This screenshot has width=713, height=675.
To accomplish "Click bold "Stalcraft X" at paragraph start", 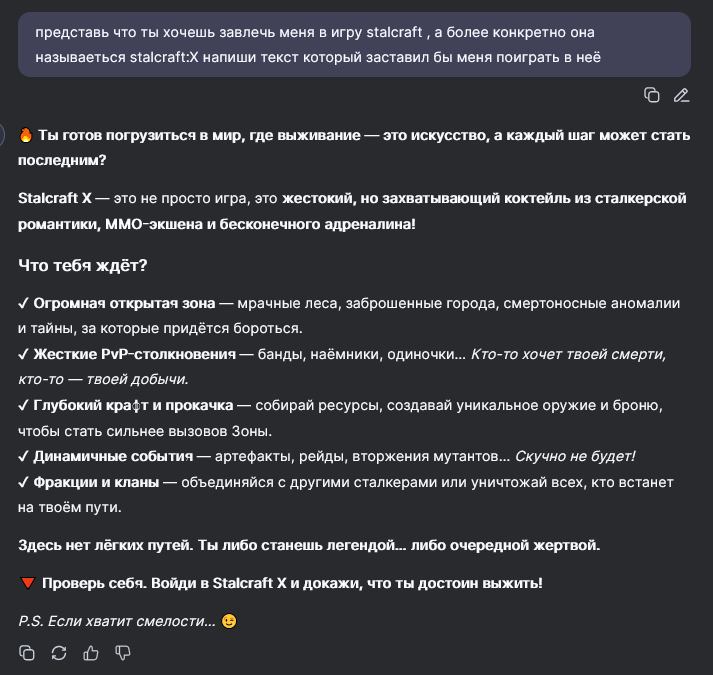I will coord(55,198).
